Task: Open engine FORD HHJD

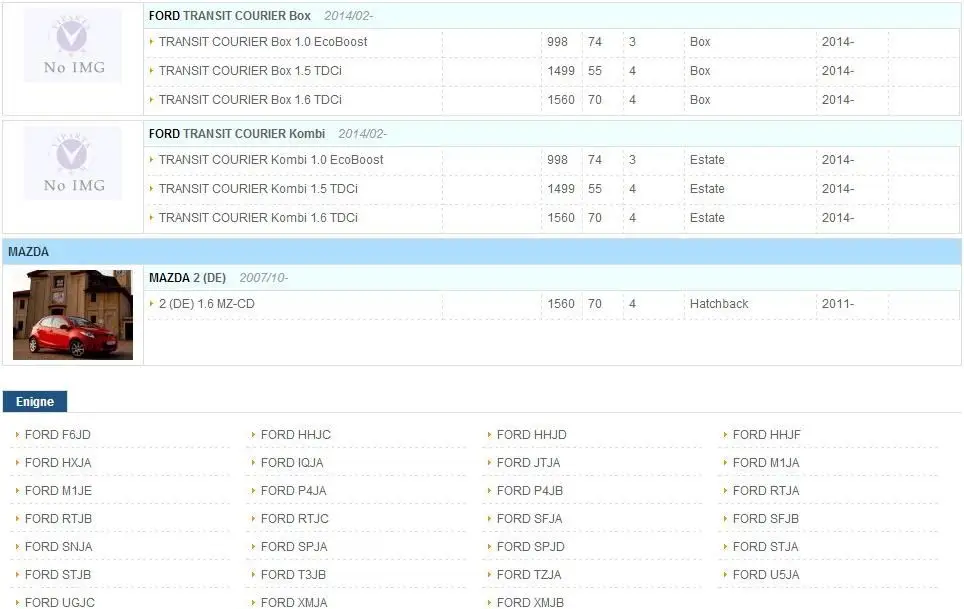Action: (532, 435)
